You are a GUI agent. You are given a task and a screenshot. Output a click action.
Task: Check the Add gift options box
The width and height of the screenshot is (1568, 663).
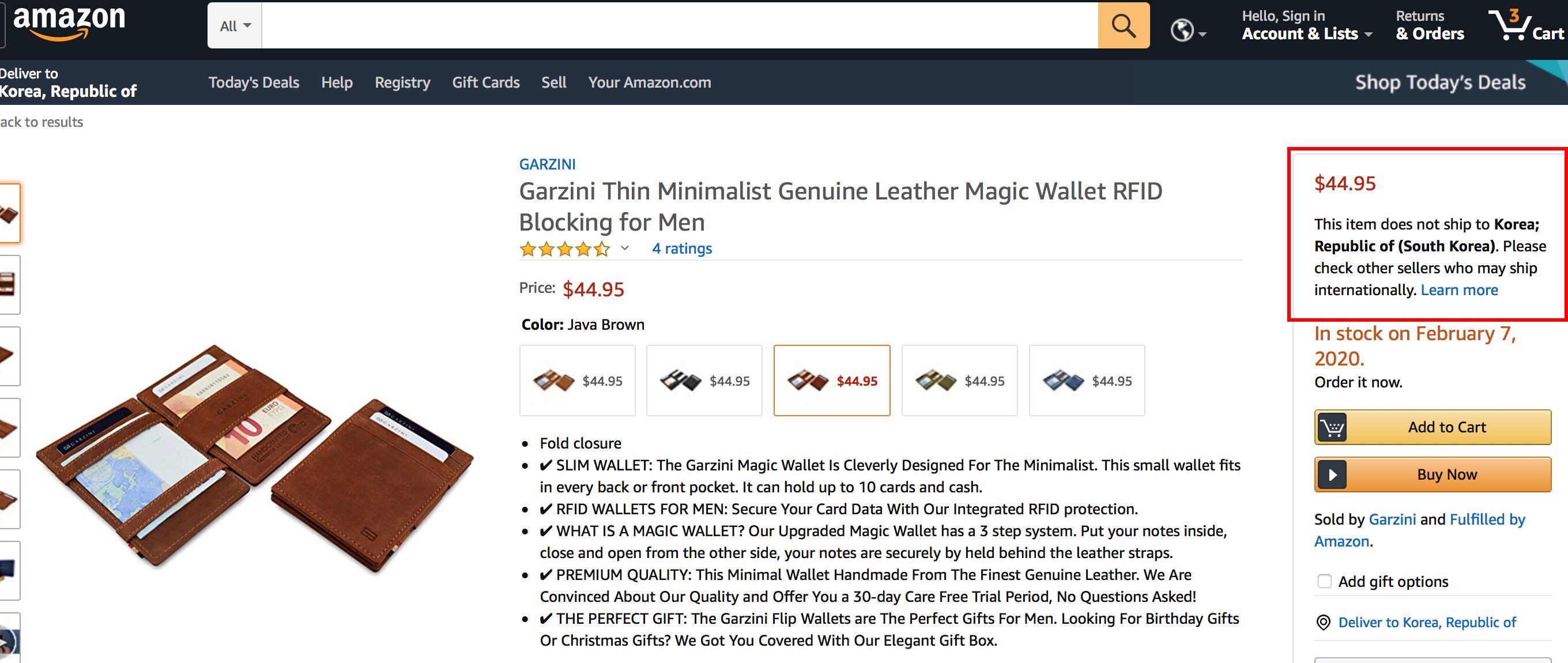[x=1324, y=581]
